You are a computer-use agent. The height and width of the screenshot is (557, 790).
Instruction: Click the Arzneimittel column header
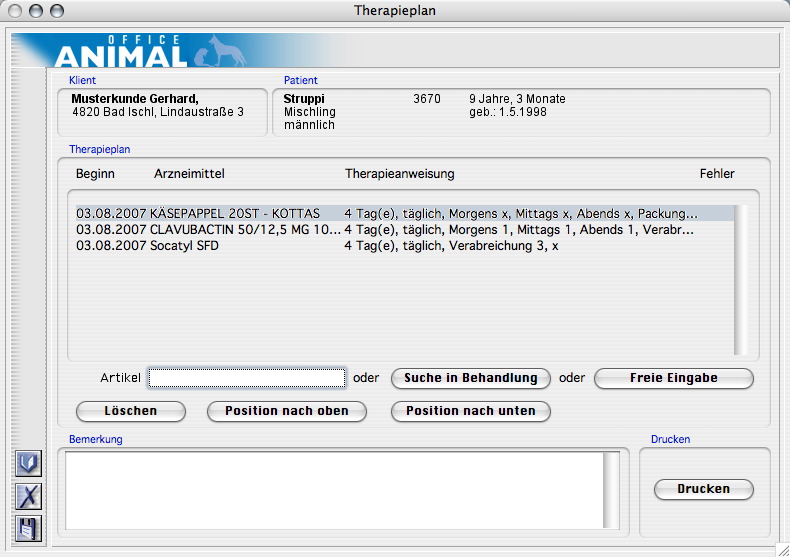(x=189, y=174)
